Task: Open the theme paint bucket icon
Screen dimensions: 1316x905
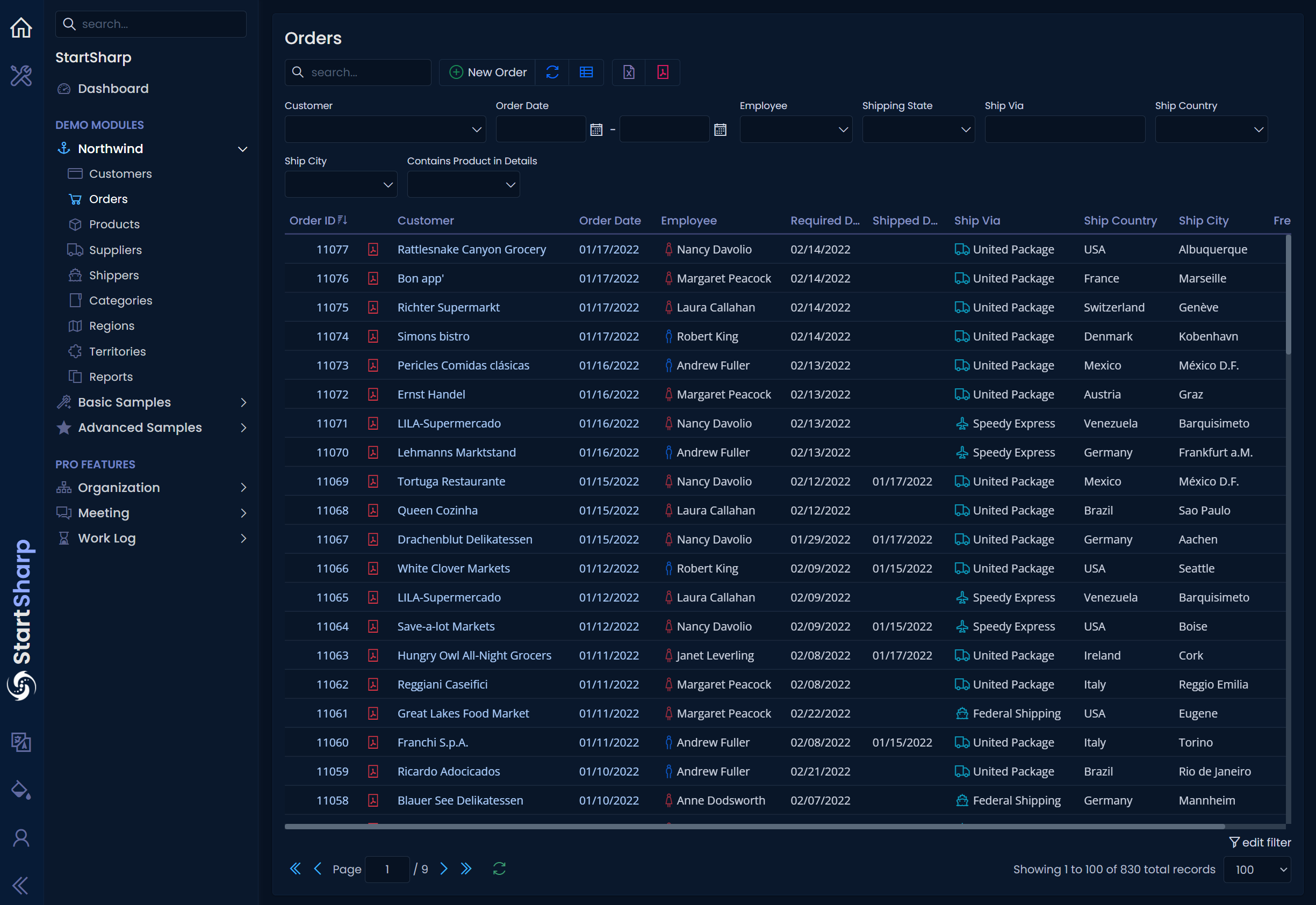Action: pos(21,790)
